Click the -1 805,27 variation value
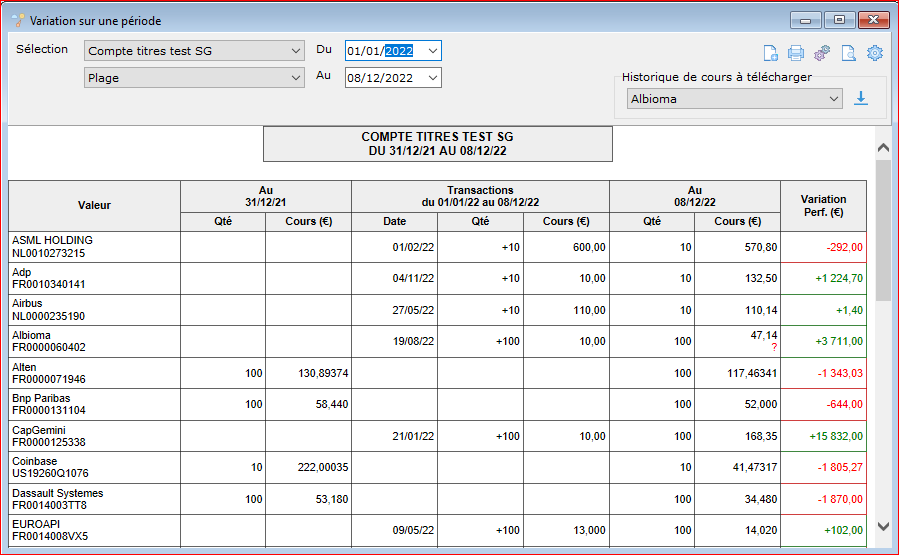Image resolution: width=899 pixels, height=555 pixels. coord(840,467)
